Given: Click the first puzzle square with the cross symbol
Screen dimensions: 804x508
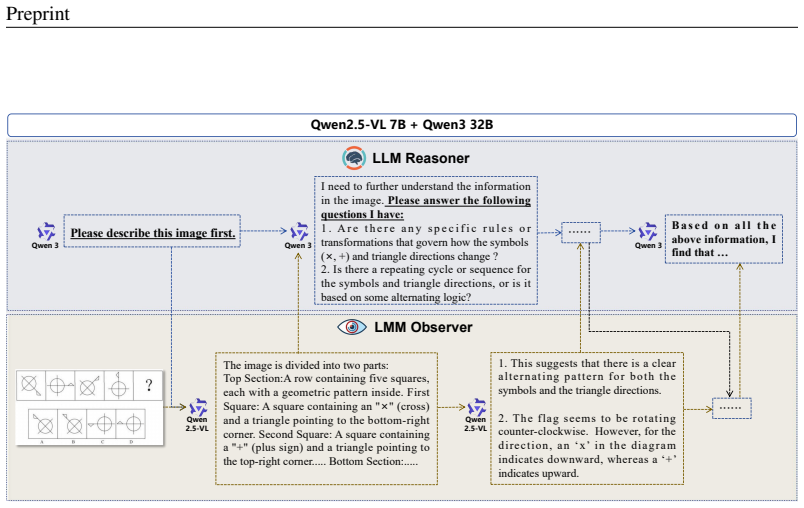Looking at the screenshot, I should pos(31,385).
